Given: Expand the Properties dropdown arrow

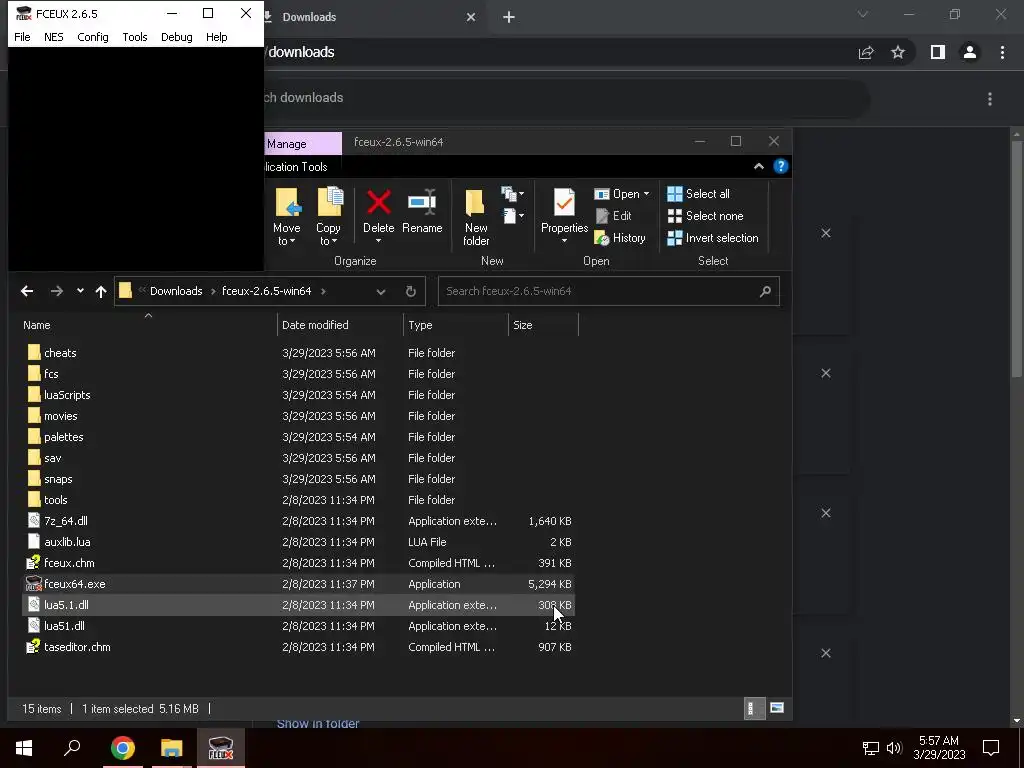Looking at the screenshot, I should [x=564, y=241].
